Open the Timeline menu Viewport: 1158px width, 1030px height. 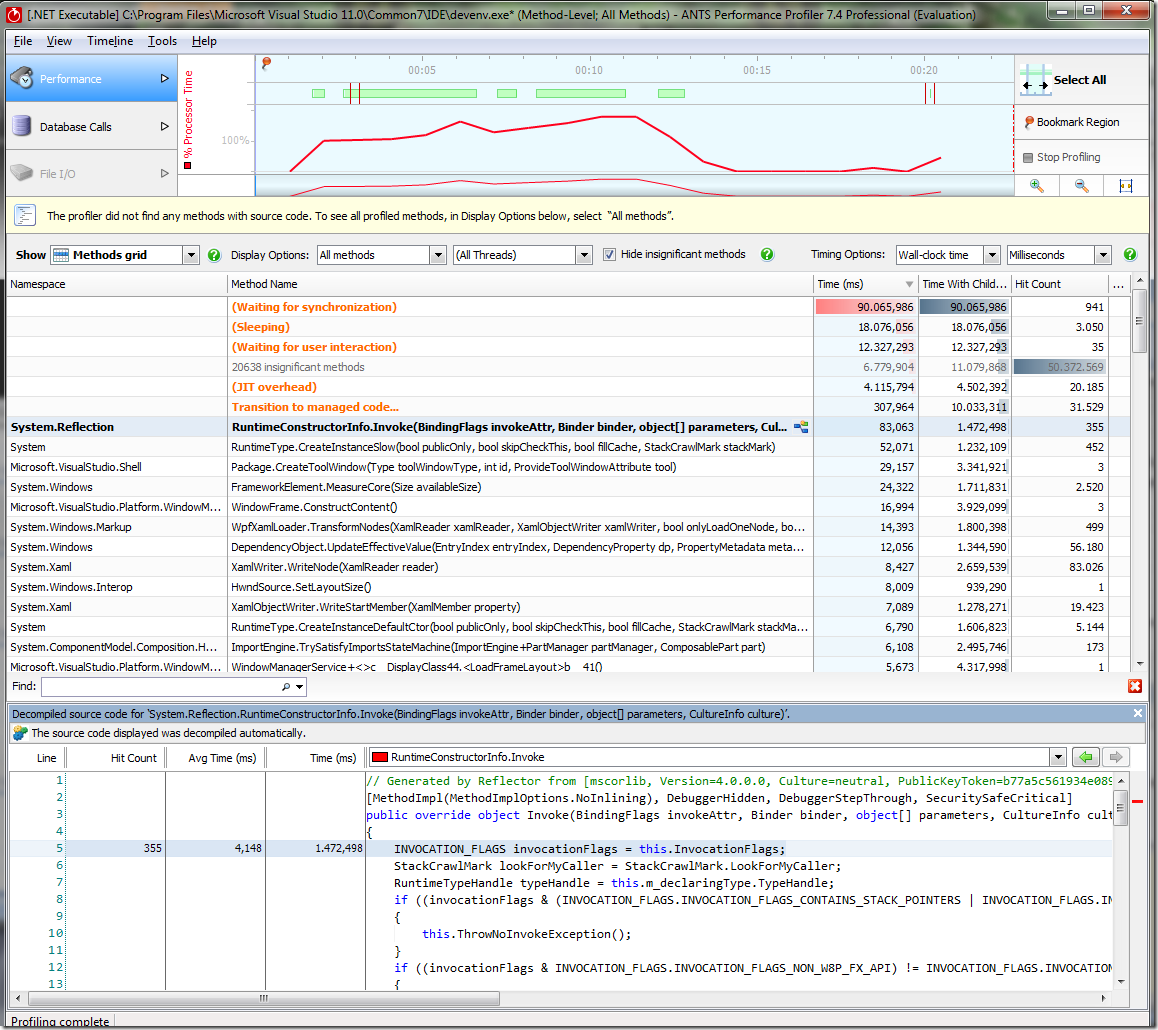tap(110, 41)
